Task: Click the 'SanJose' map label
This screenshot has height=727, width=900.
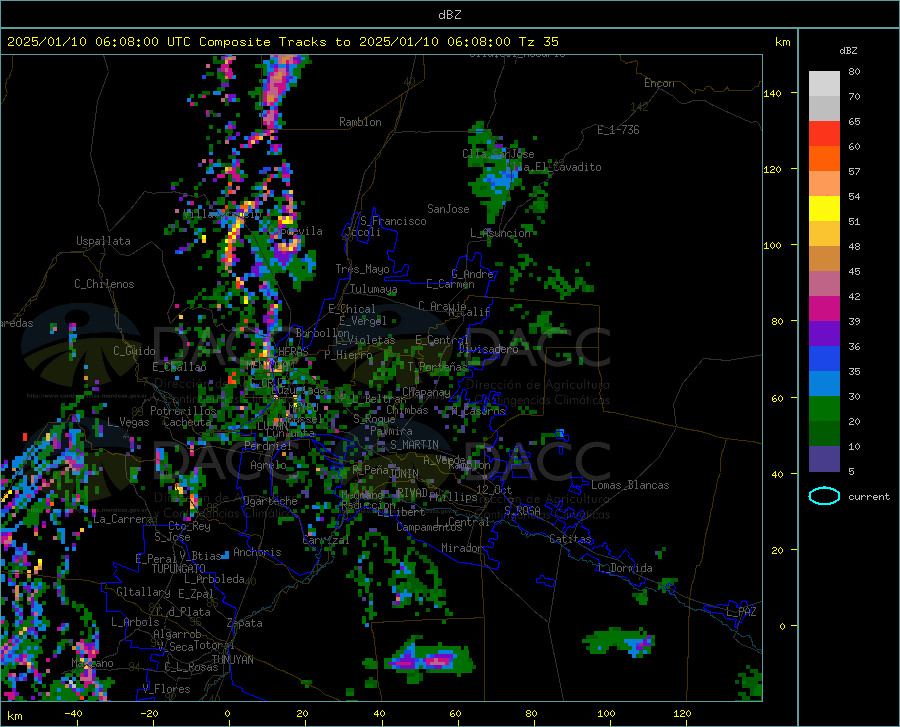Action: [x=448, y=209]
